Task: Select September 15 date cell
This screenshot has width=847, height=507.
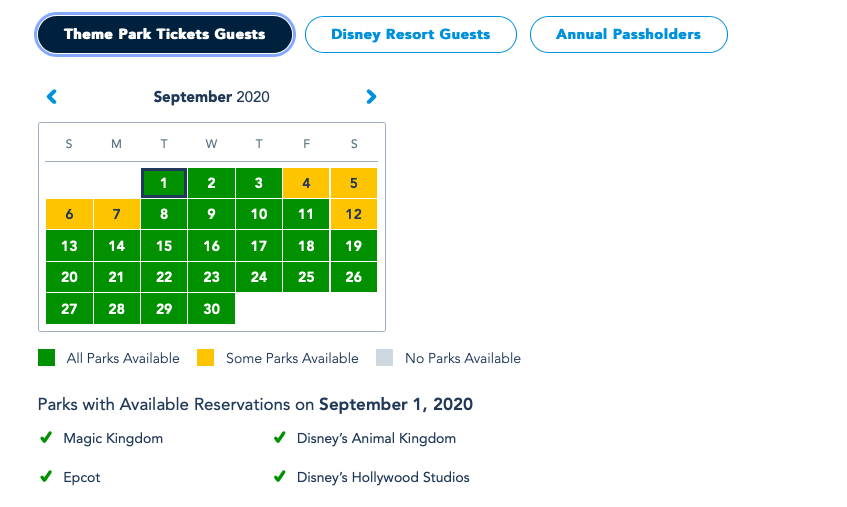Action: pos(164,246)
